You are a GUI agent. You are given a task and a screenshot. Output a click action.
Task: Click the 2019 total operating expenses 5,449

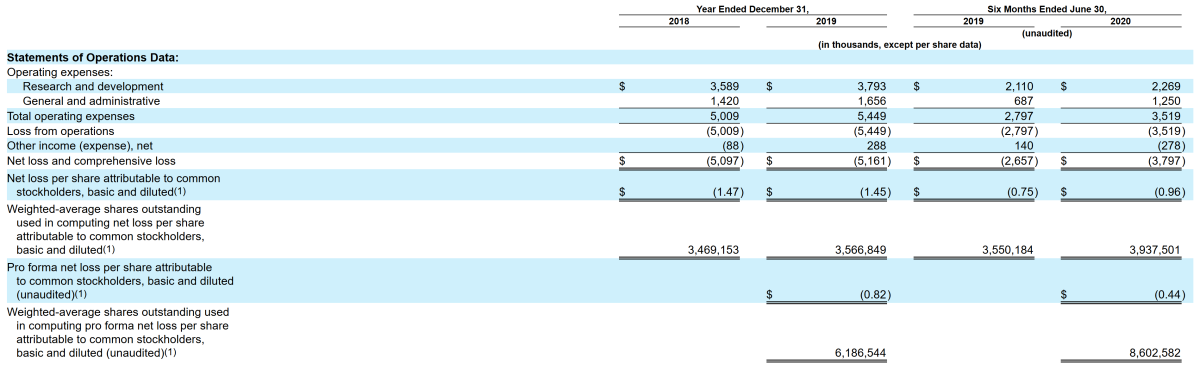tap(870, 116)
